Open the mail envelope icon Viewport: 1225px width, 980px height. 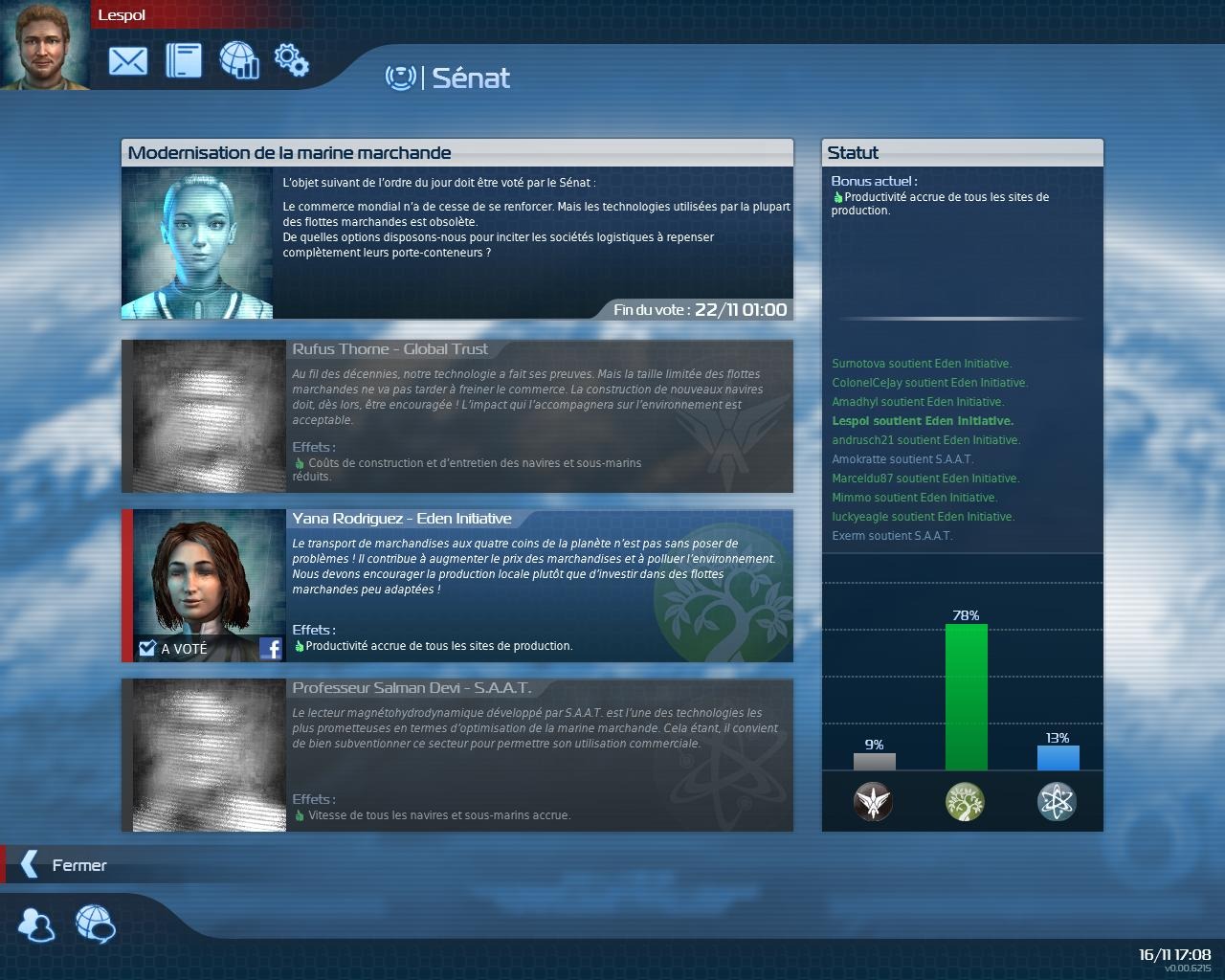[x=128, y=61]
